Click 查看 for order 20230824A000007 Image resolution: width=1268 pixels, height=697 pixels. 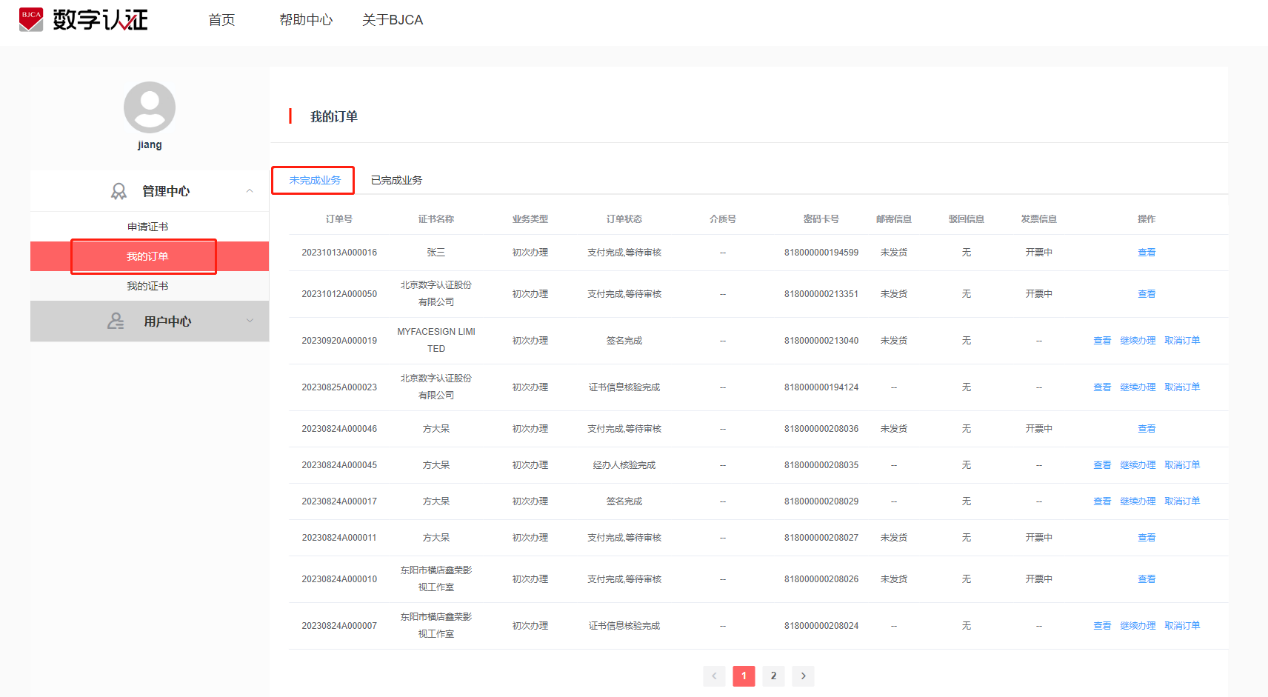coord(1102,625)
